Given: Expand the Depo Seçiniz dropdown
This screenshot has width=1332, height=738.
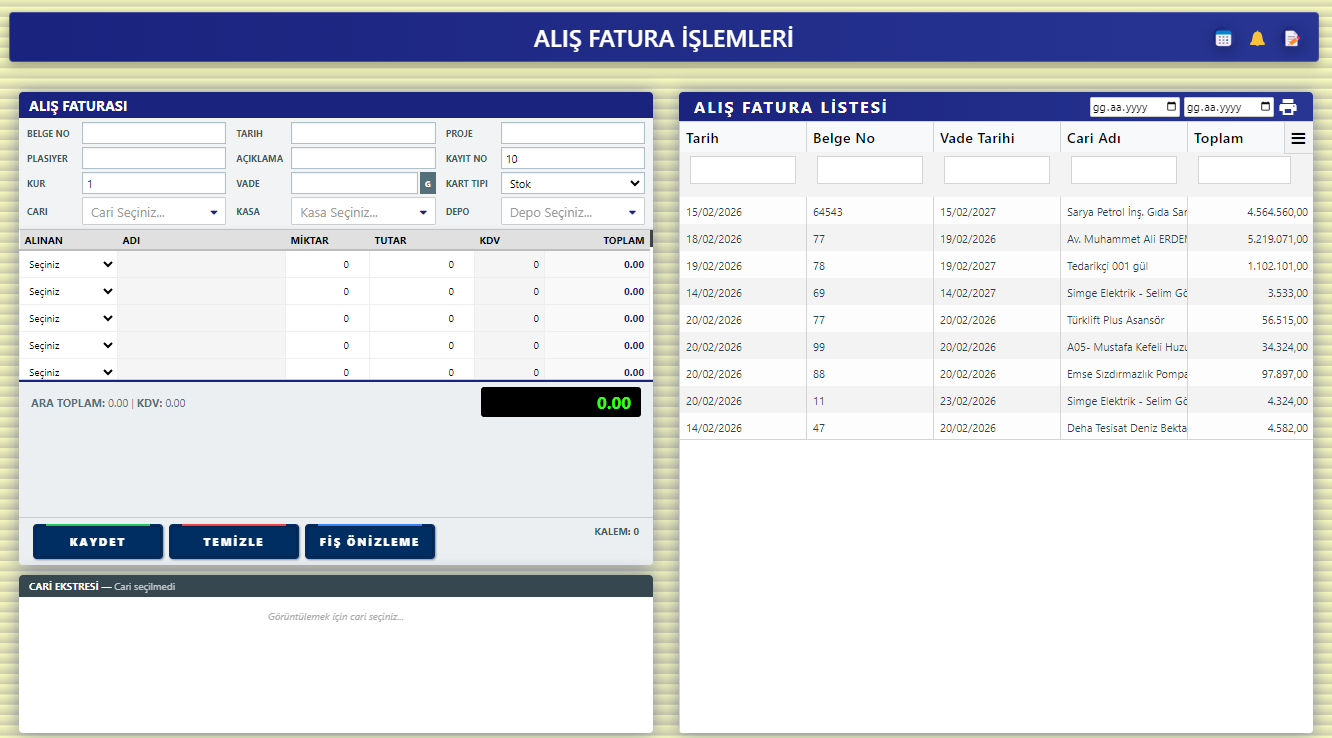Looking at the screenshot, I should click(572, 212).
